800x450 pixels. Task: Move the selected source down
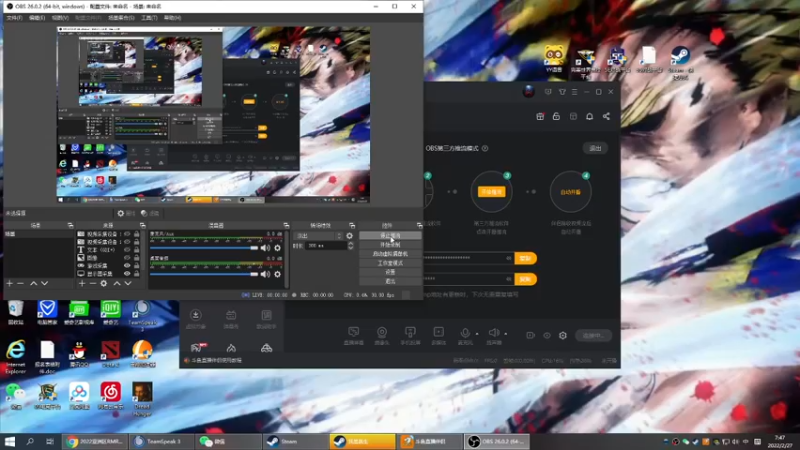click(x=128, y=283)
